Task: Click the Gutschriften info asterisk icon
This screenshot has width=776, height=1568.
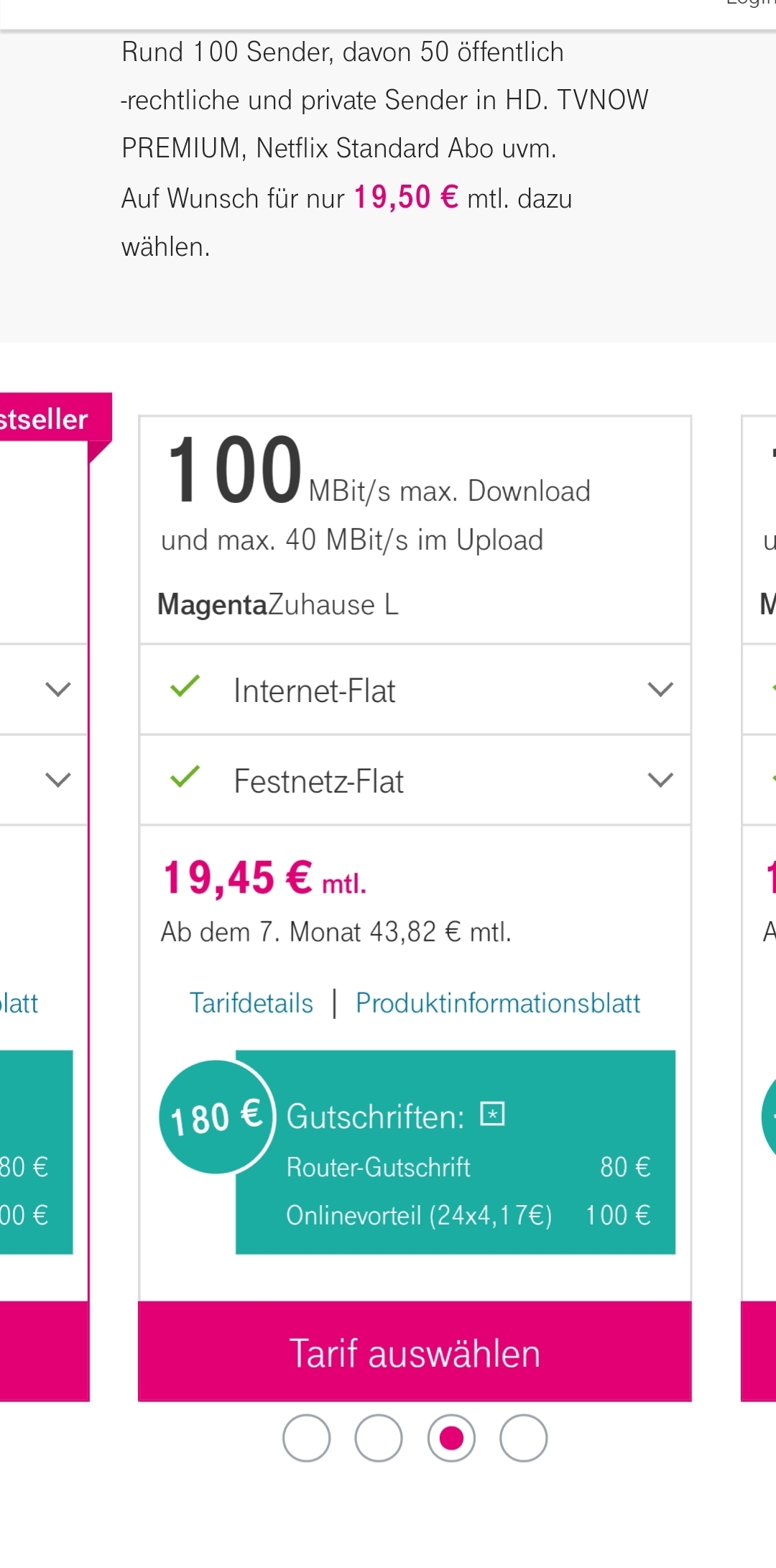Action: coord(492,1114)
